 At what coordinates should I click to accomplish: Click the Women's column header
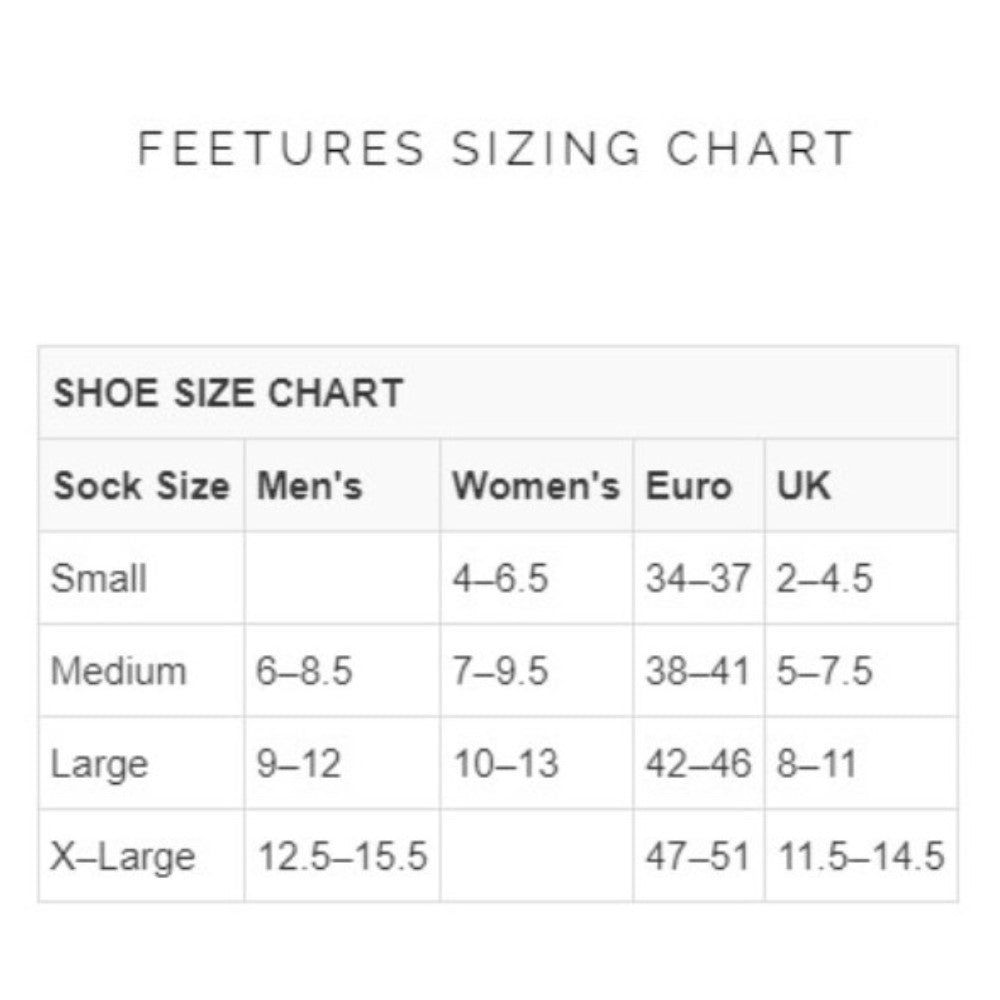(536, 486)
